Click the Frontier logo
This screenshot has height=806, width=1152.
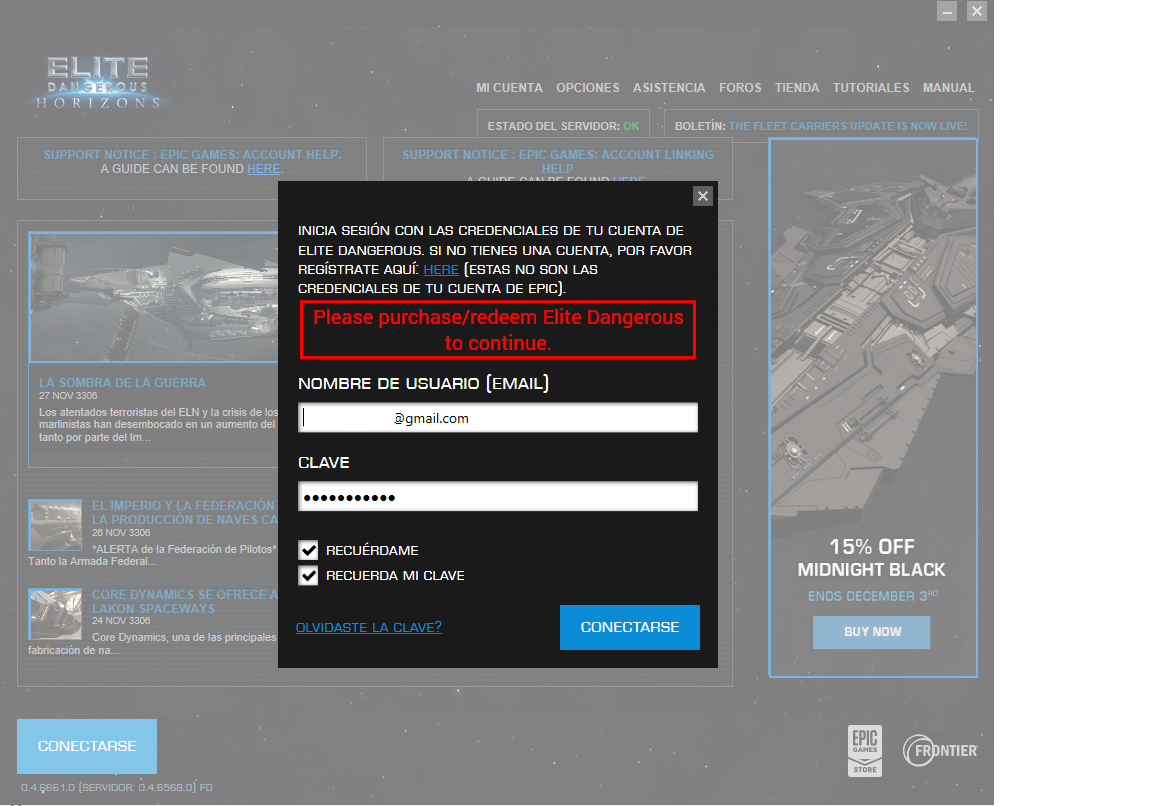coord(940,751)
